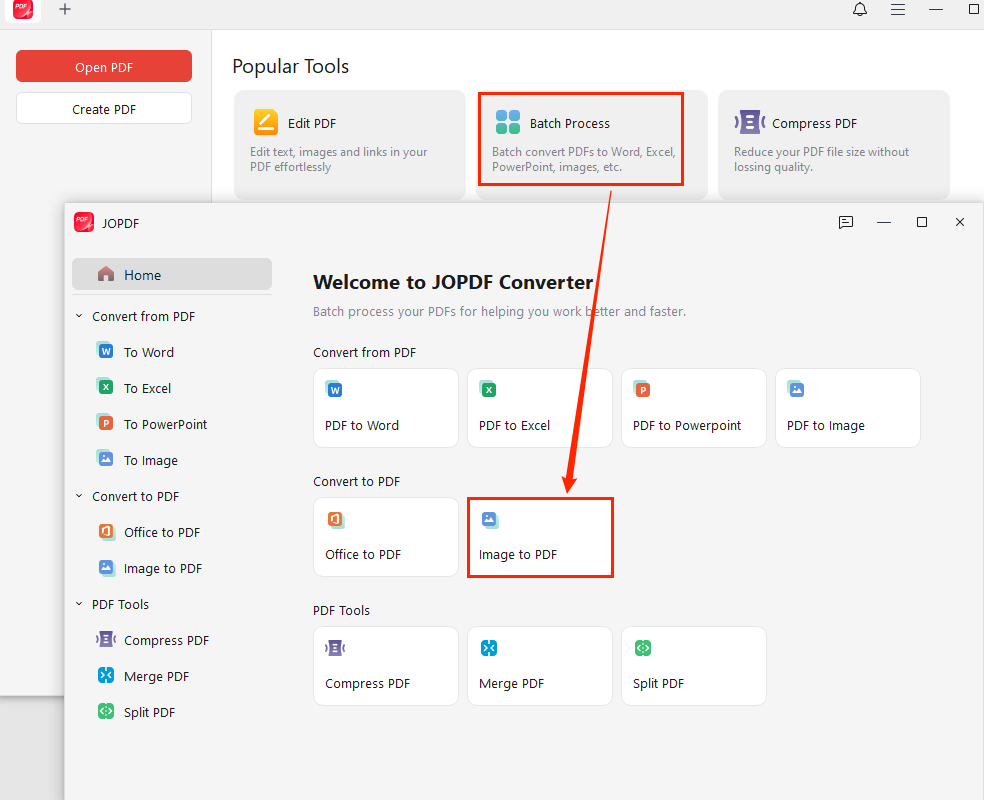
Task: Open the Compress PDF card in converter
Action: point(386,666)
